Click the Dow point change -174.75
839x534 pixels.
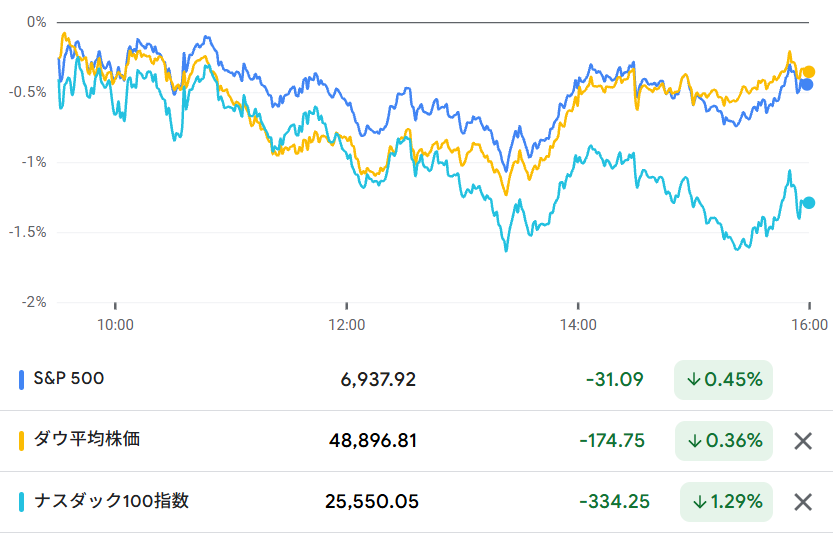[611, 441]
